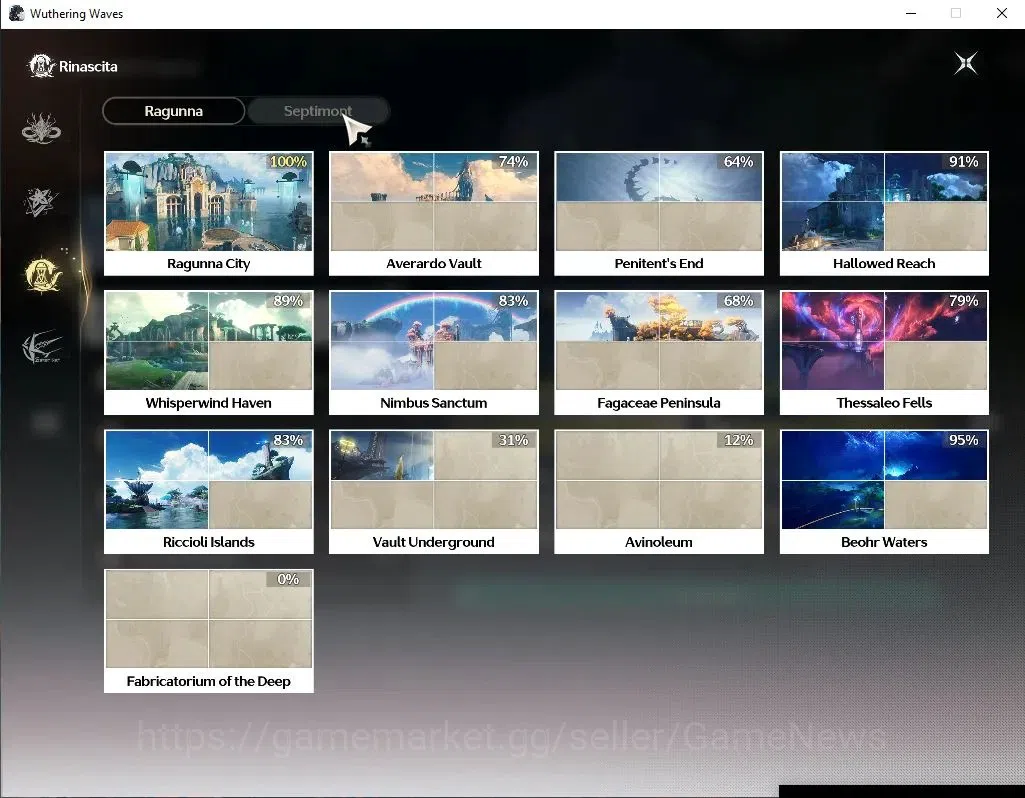The width and height of the screenshot is (1025, 798).
Task: Click the 68% badge on Fagaceae Peninsula
Action: pyautogui.click(x=739, y=301)
